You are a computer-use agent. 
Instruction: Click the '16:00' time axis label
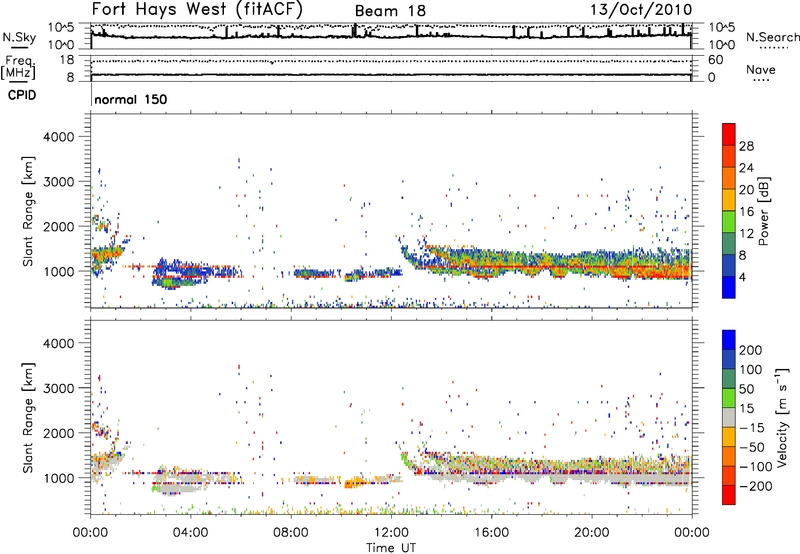point(491,533)
